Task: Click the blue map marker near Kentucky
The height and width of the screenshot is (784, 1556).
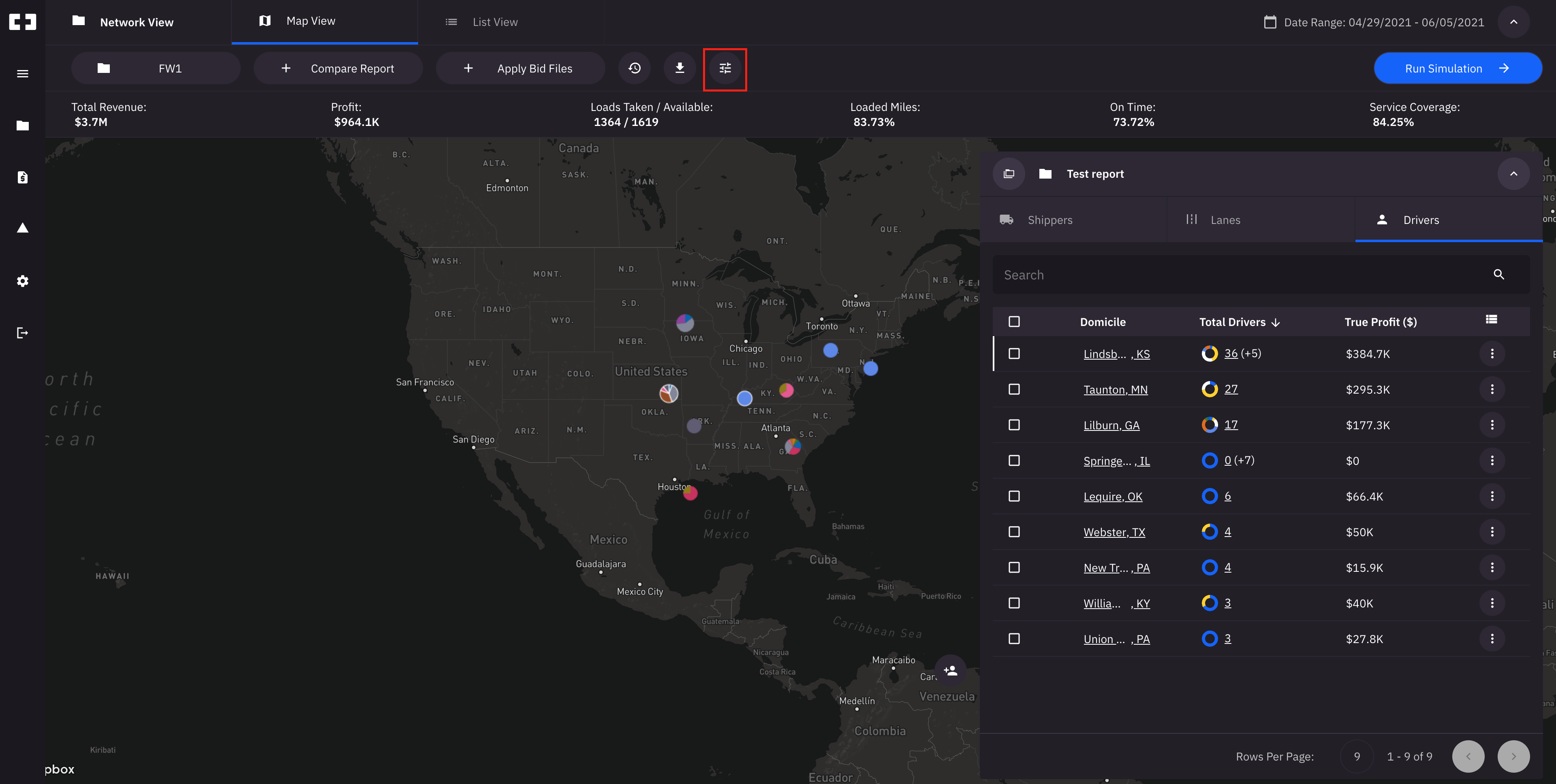Action: point(744,398)
